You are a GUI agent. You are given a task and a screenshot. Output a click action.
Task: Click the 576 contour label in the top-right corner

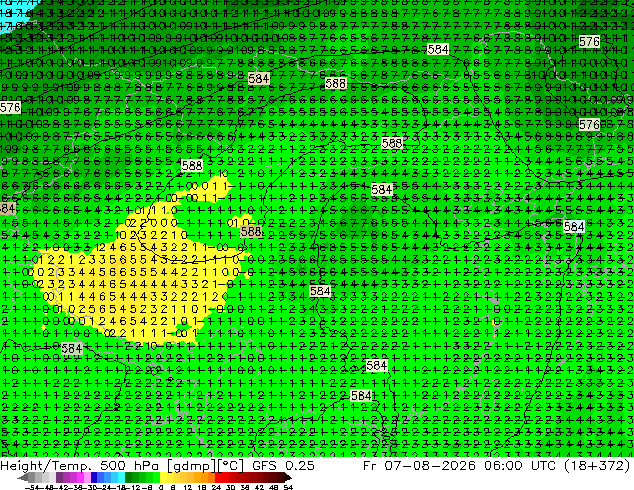(589, 42)
